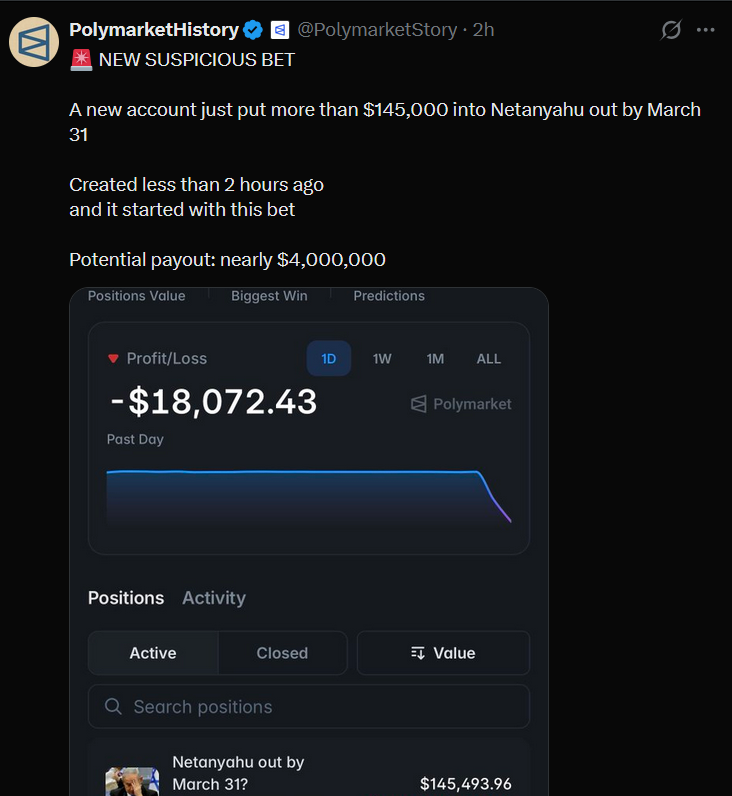732x796 pixels.
Task: Select the 1M time range
Action: coord(435,359)
